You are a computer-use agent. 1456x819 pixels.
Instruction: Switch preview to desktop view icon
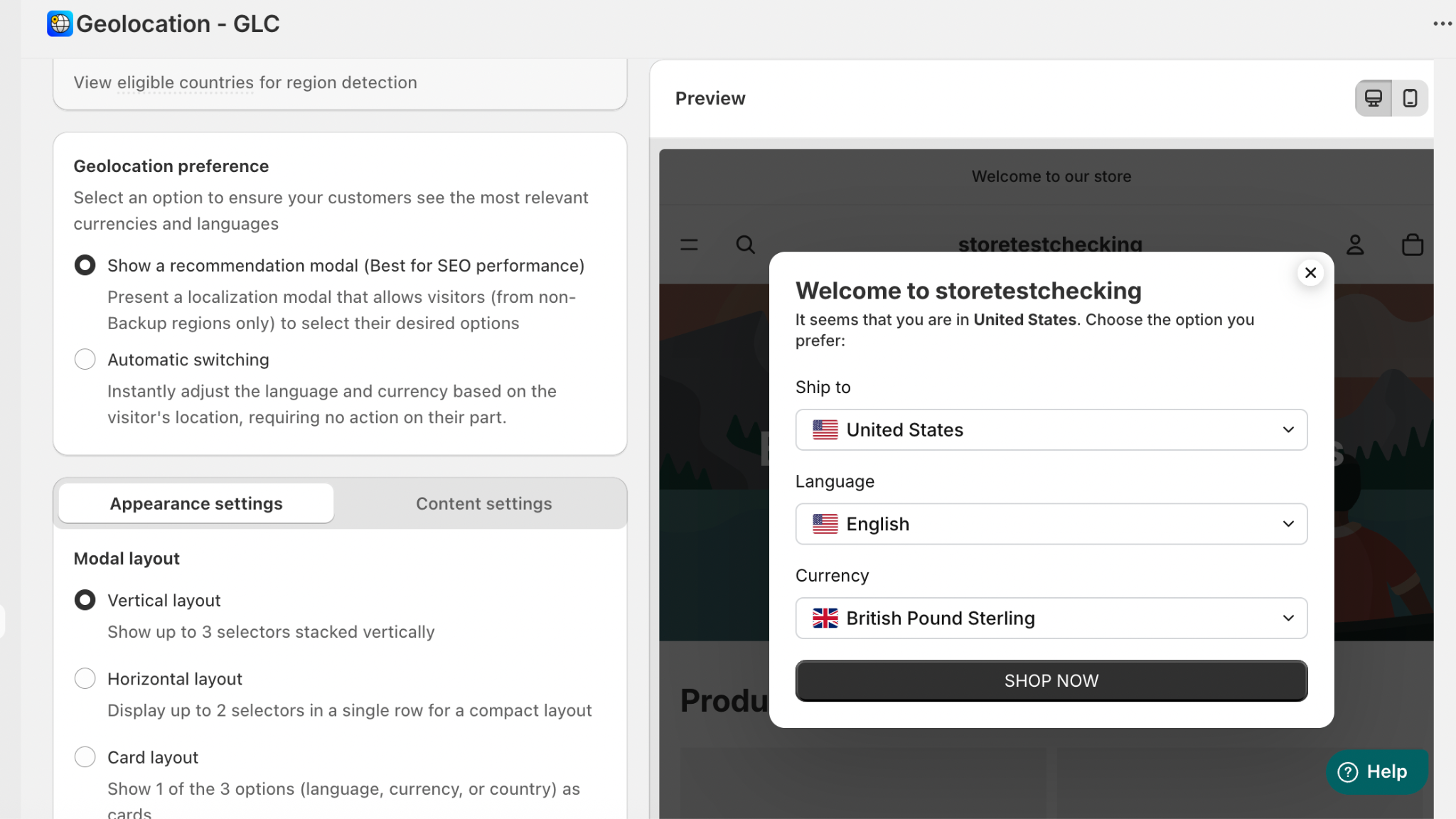pyautogui.click(x=1373, y=98)
